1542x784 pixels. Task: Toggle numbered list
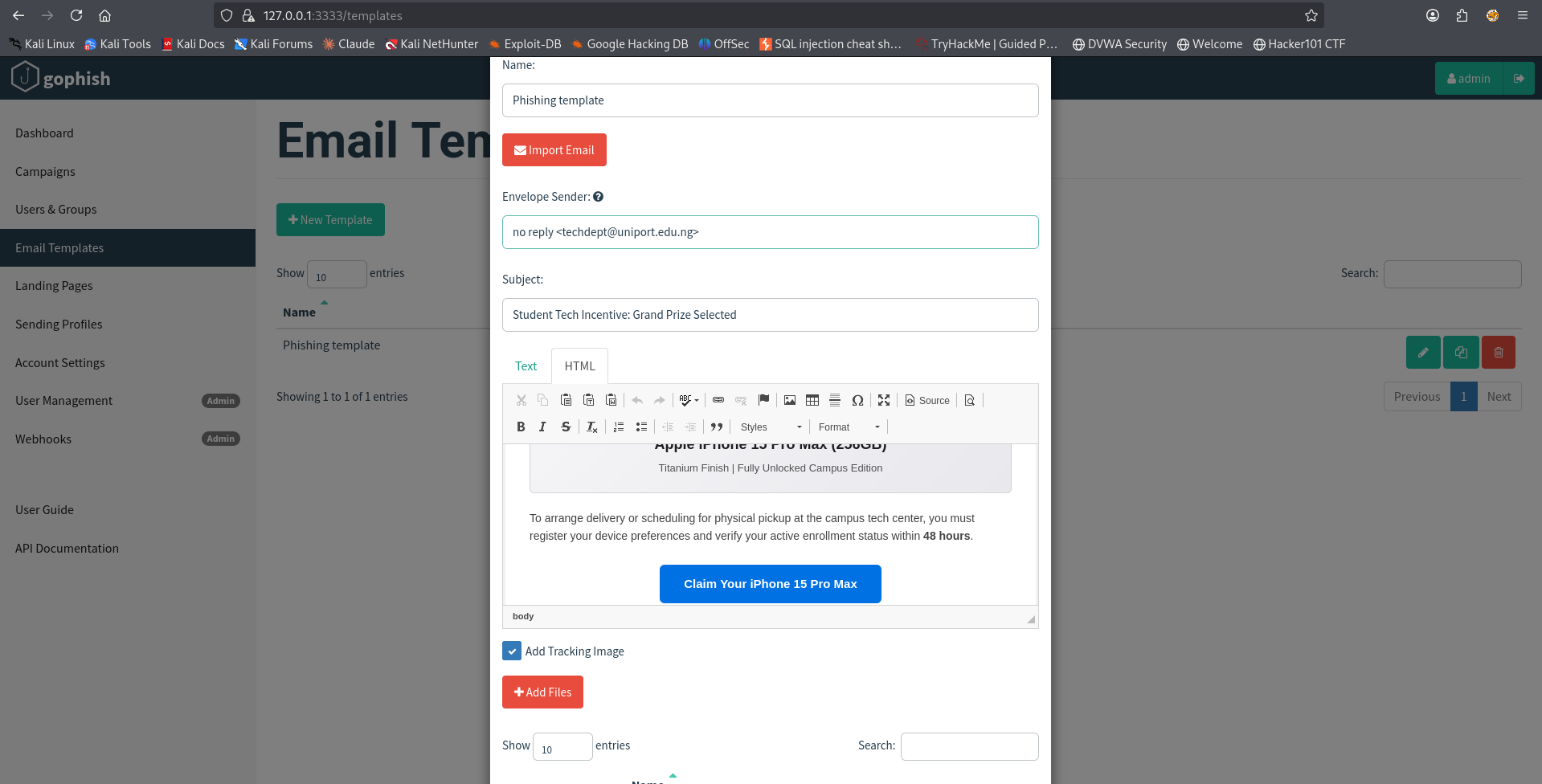tap(619, 427)
